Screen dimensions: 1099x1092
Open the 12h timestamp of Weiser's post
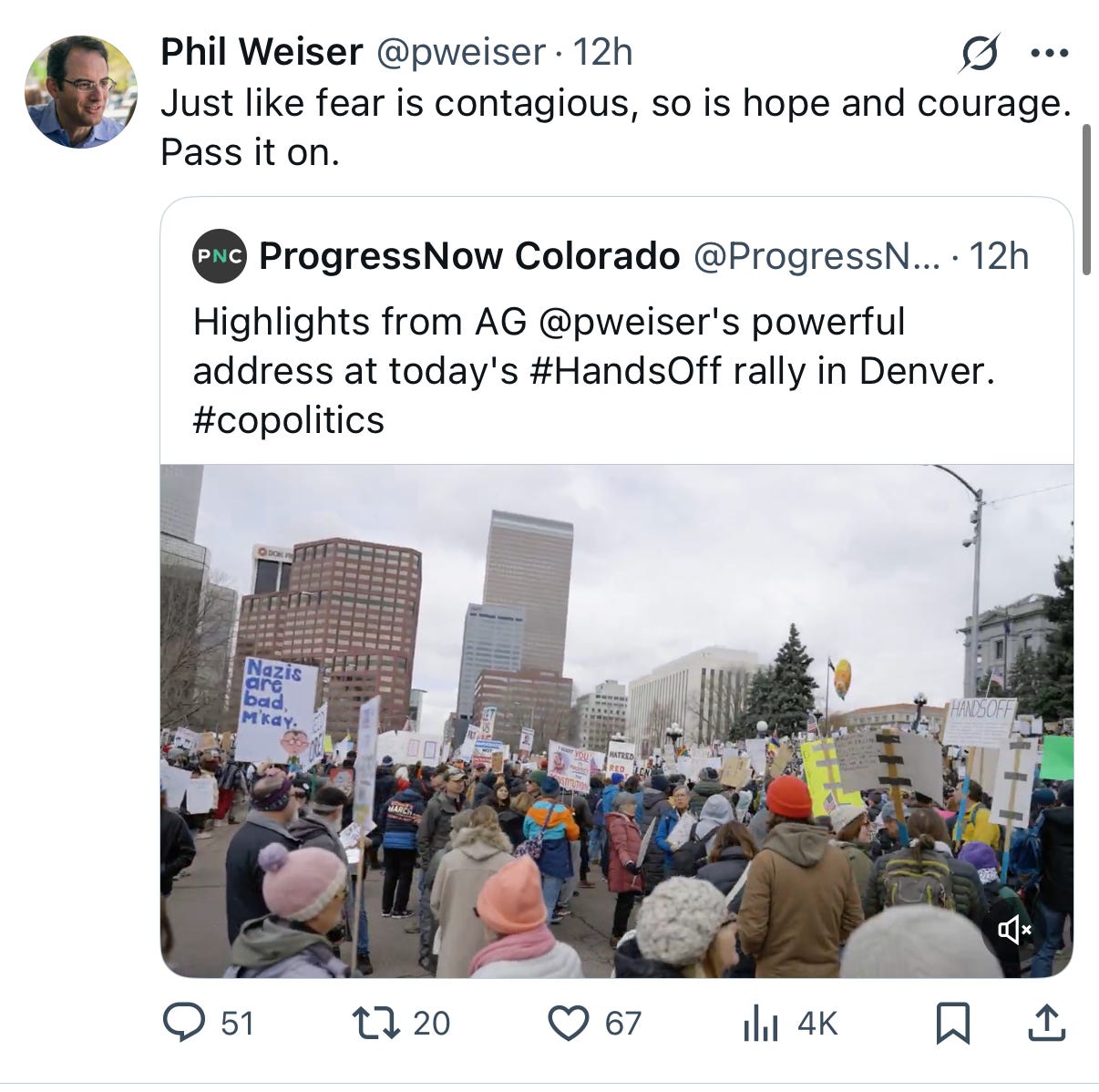(x=602, y=52)
